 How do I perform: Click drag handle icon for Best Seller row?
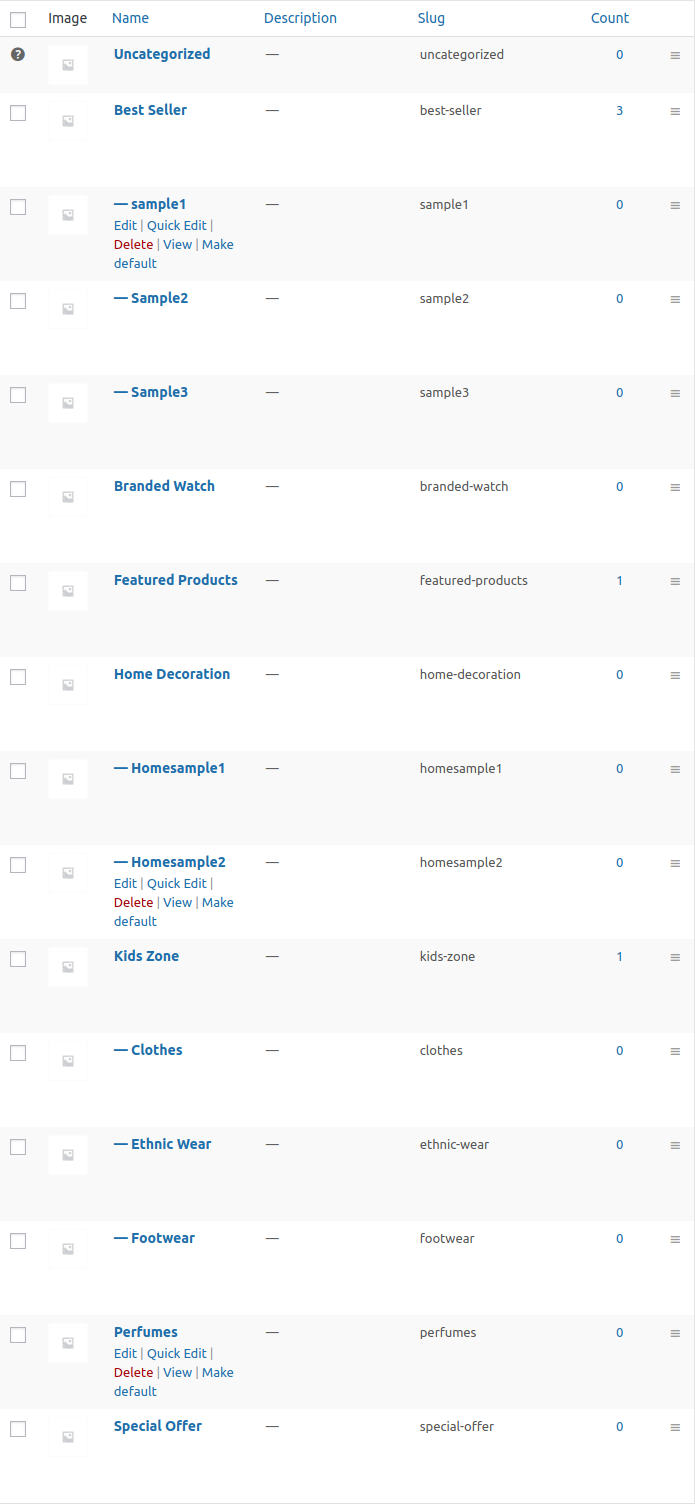(675, 111)
